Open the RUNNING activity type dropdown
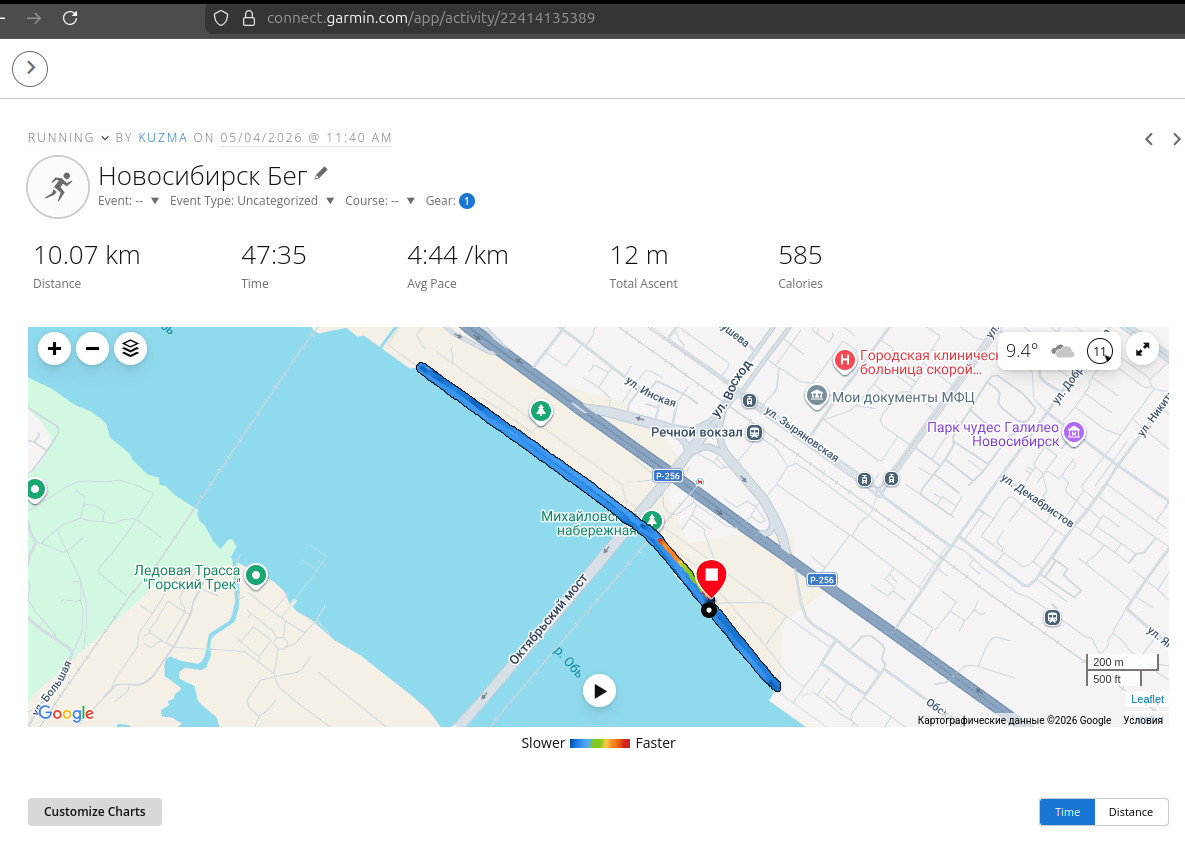The height and width of the screenshot is (852, 1185). pos(68,138)
